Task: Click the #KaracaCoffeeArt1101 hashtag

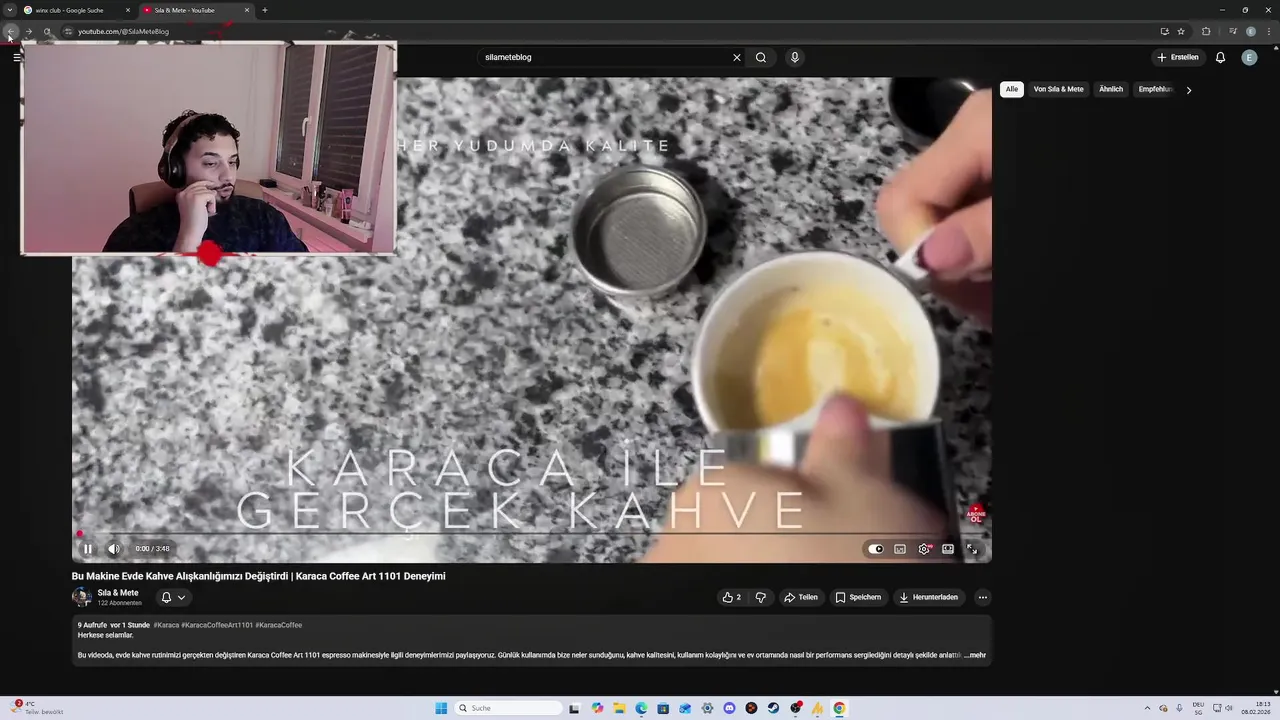Action: (x=217, y=625)
